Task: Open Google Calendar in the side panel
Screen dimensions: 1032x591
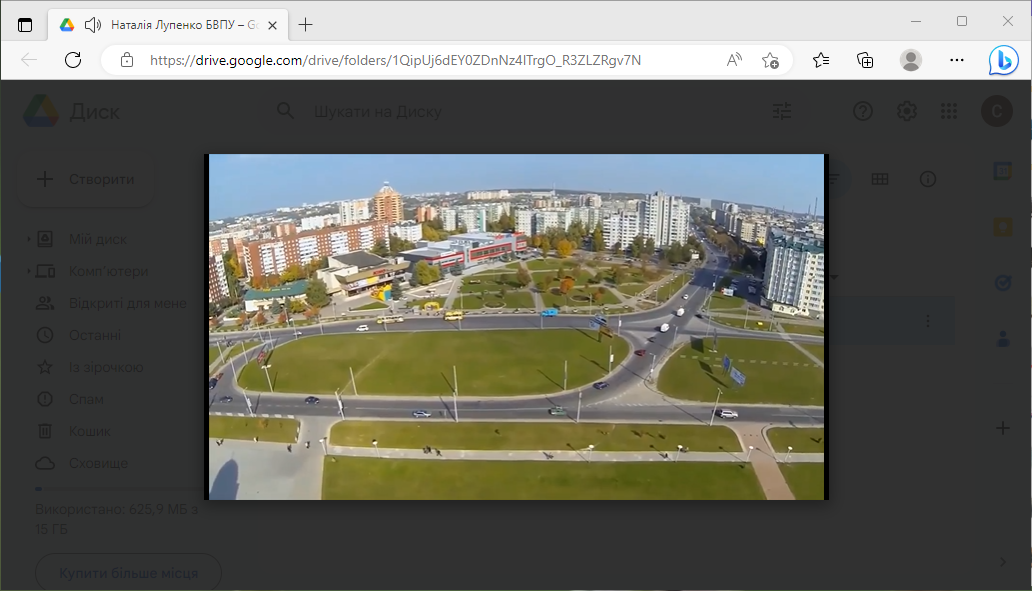Action: pos(1002,171)
